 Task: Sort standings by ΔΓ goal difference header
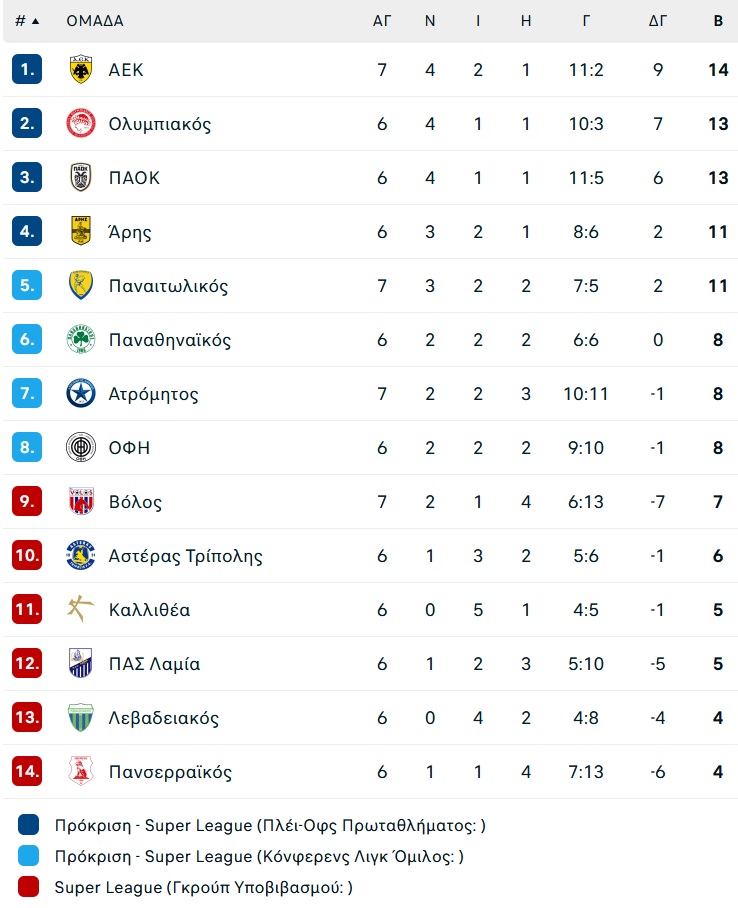tap(657, 21)
